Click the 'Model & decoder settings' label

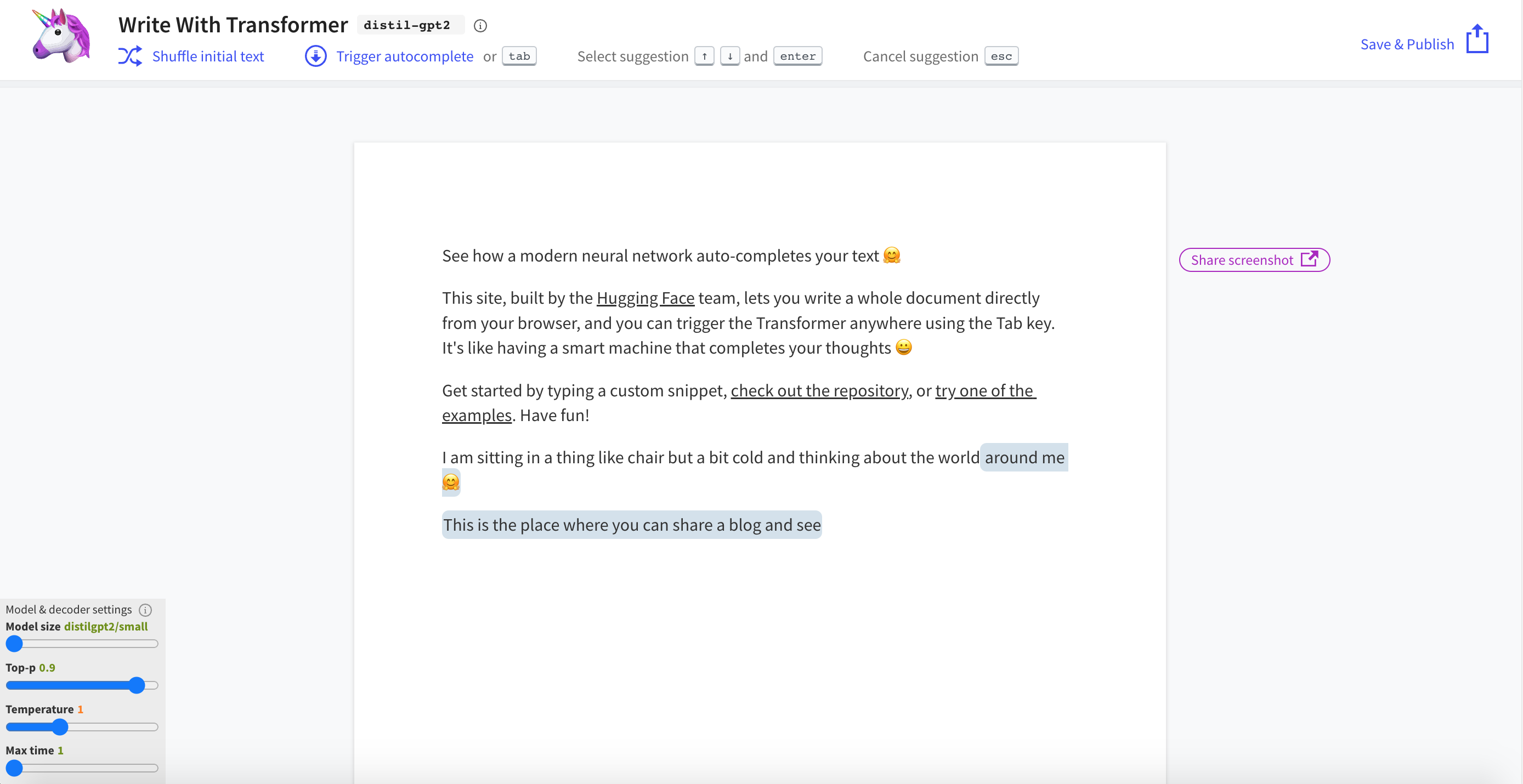(x=69, y=609)
